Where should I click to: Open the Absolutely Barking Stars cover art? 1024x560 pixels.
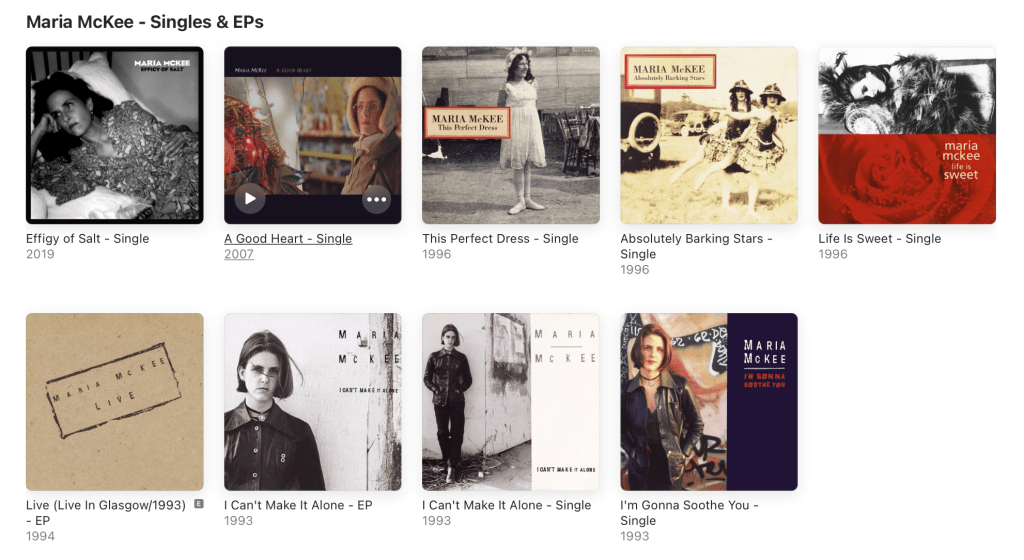(709, 135)
